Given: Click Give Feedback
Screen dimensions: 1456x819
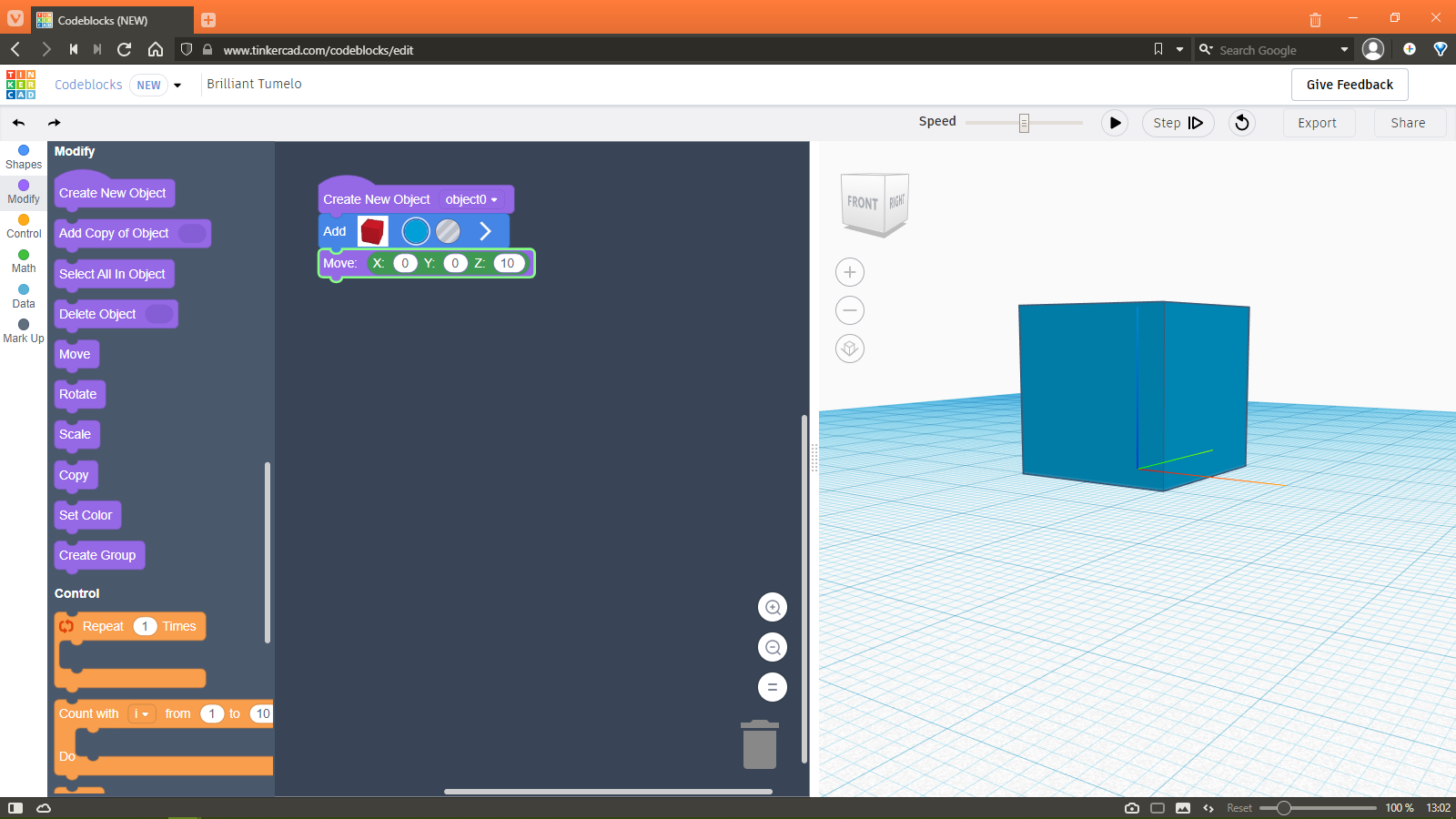Looking at the screenshot, I should [x=1350, y=85].
